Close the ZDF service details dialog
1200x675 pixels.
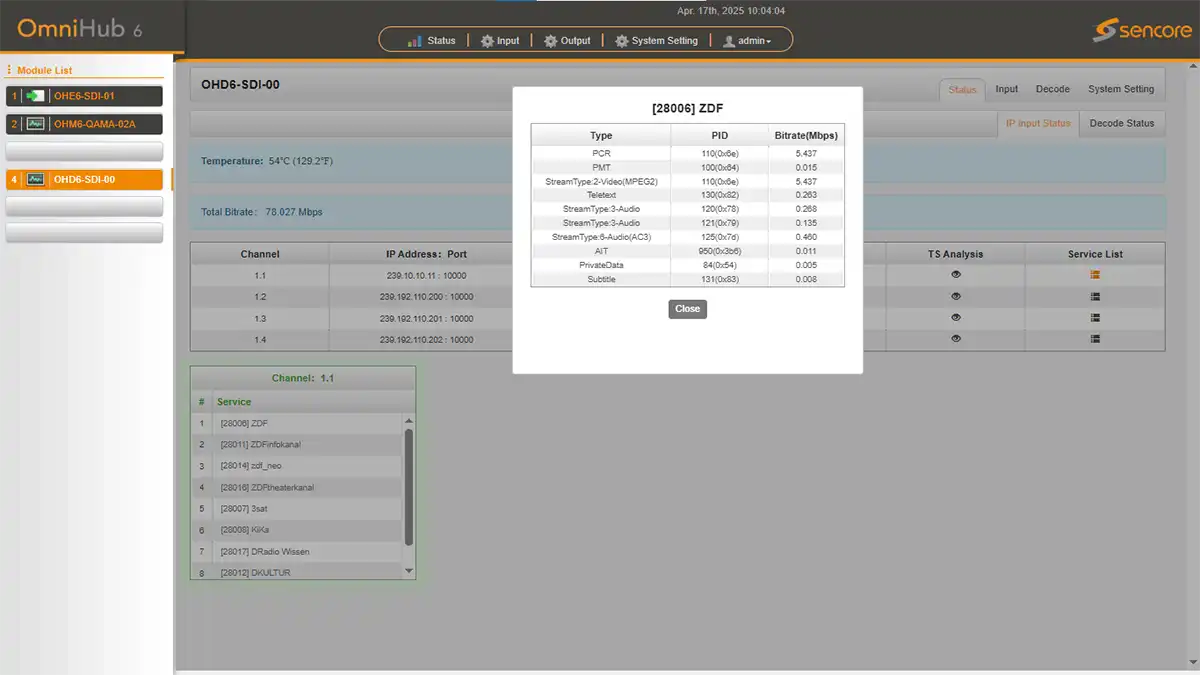[x=688, y=309]
